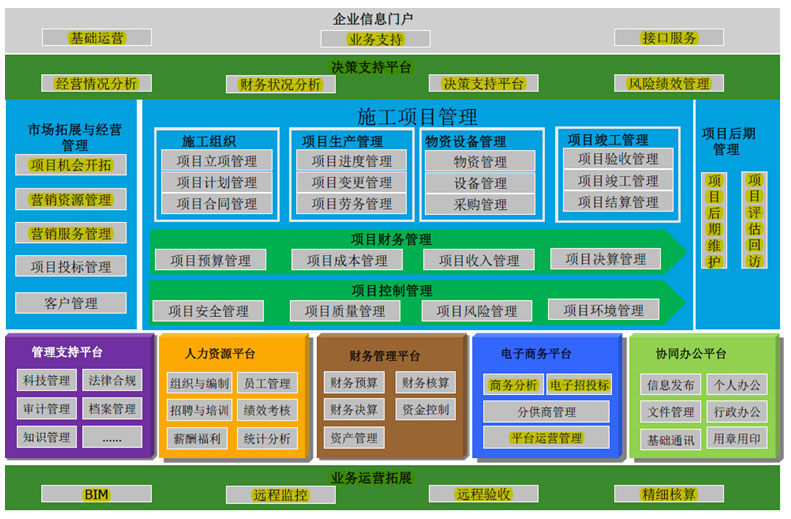Select 资金控制 in 财务管理平台
This screenshot has height=519, width=791.
[x=425, y=410]
